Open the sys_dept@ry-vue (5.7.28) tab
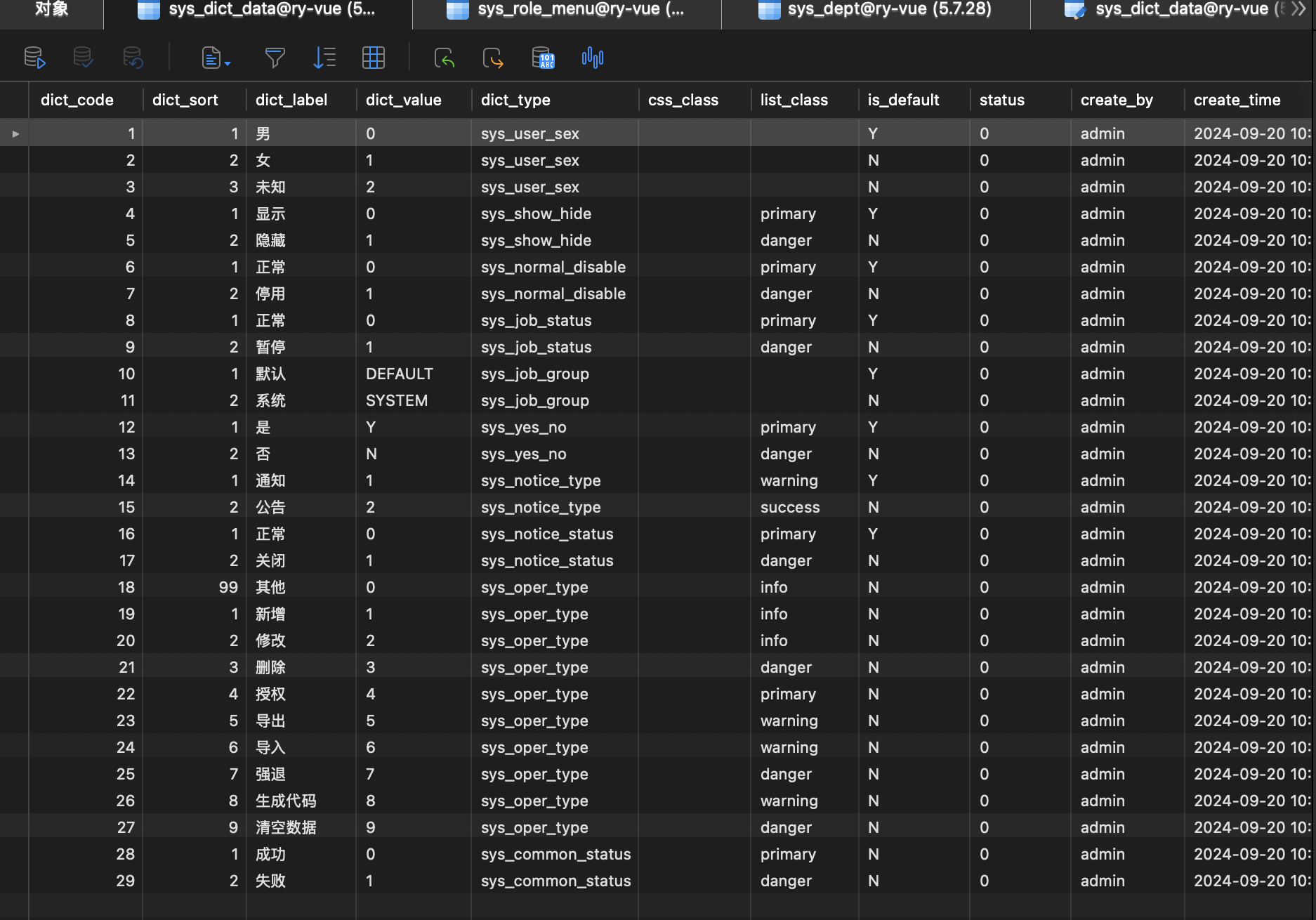The height and width of the screenshot is (920, 1316). pos(876,10)
